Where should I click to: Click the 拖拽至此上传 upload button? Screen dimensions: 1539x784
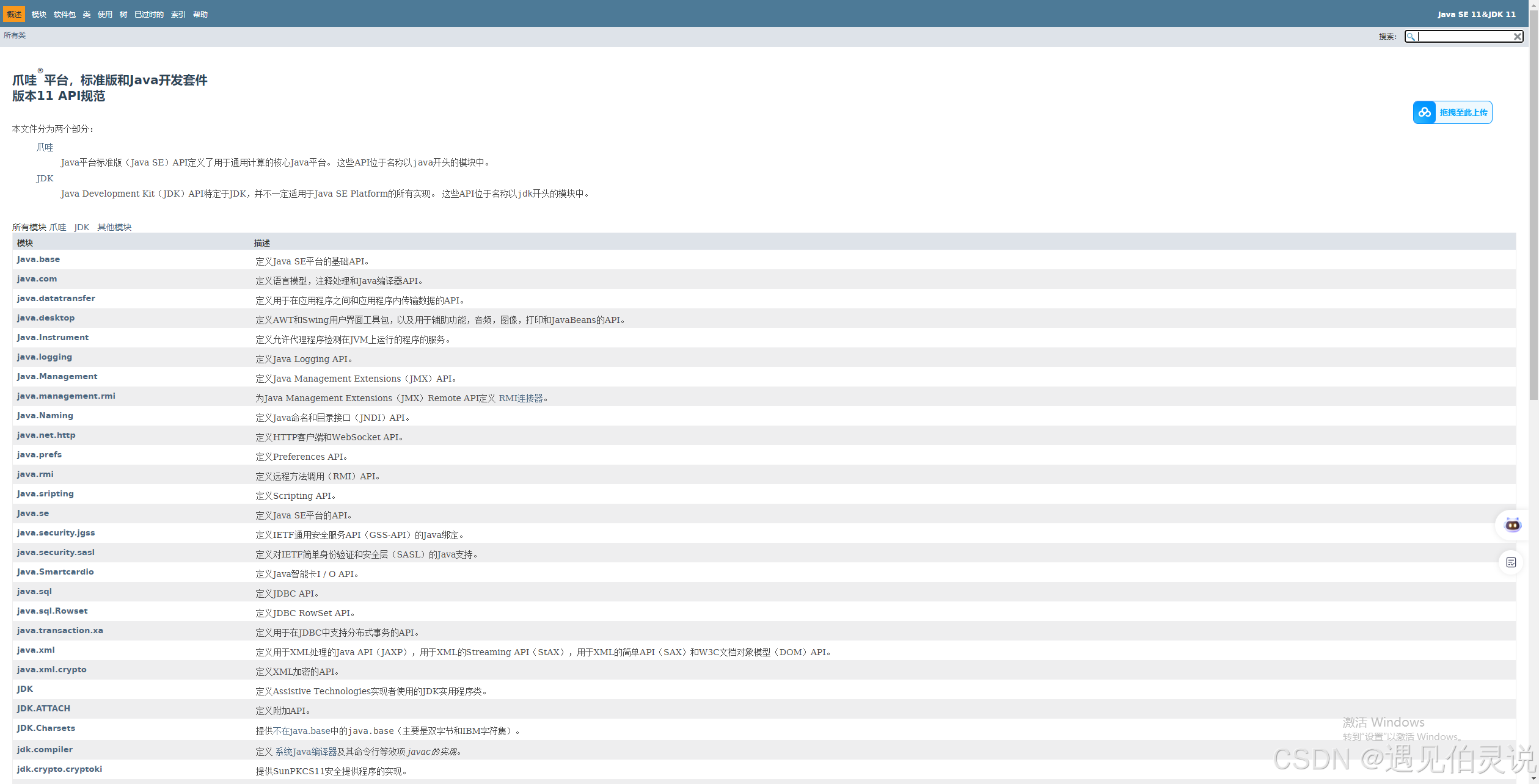[x=1463, y=112]
